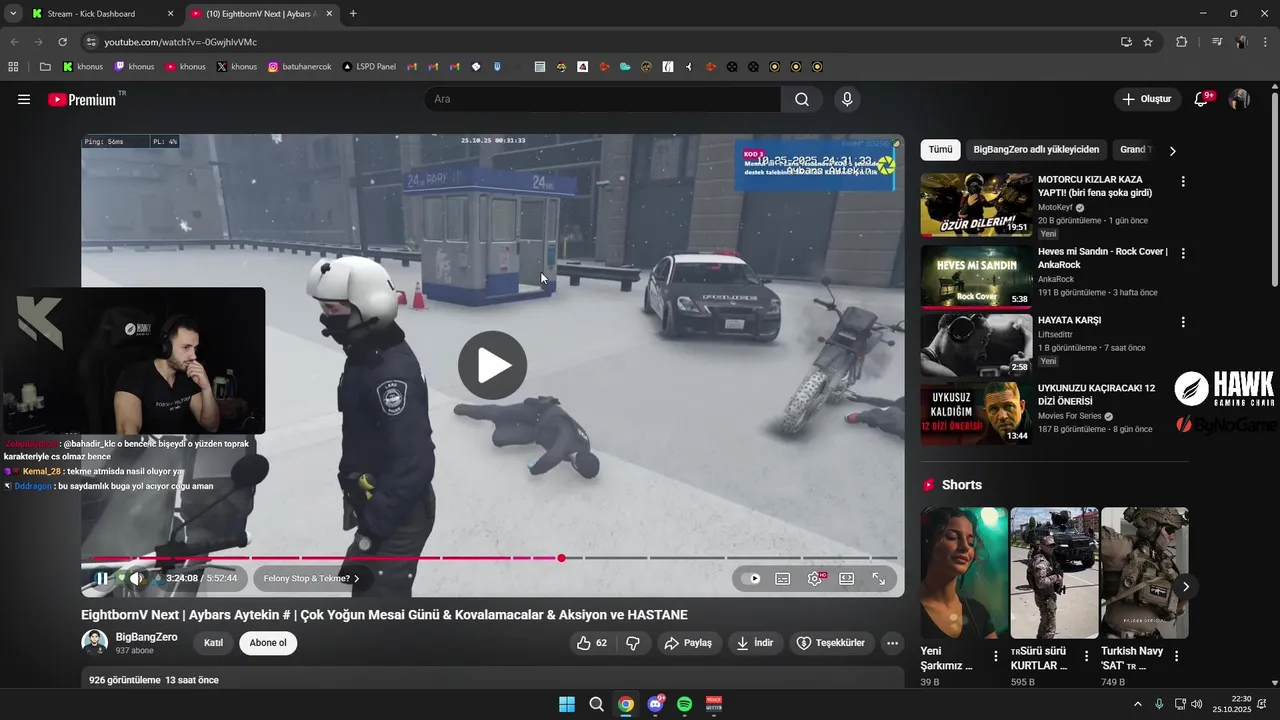Like the video (62 likes)
Image resolution: width=1280 pixels, height=720 pixels.
coord(591,643)
